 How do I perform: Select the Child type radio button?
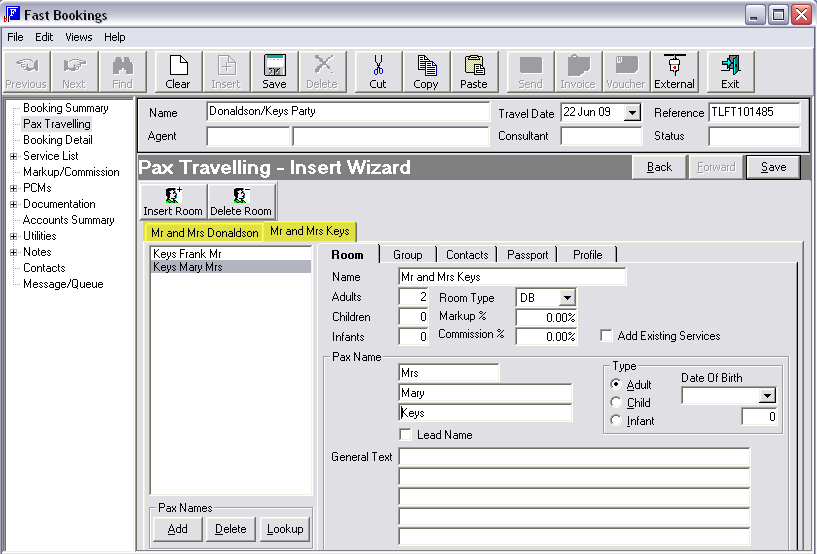tap(615, 403)
